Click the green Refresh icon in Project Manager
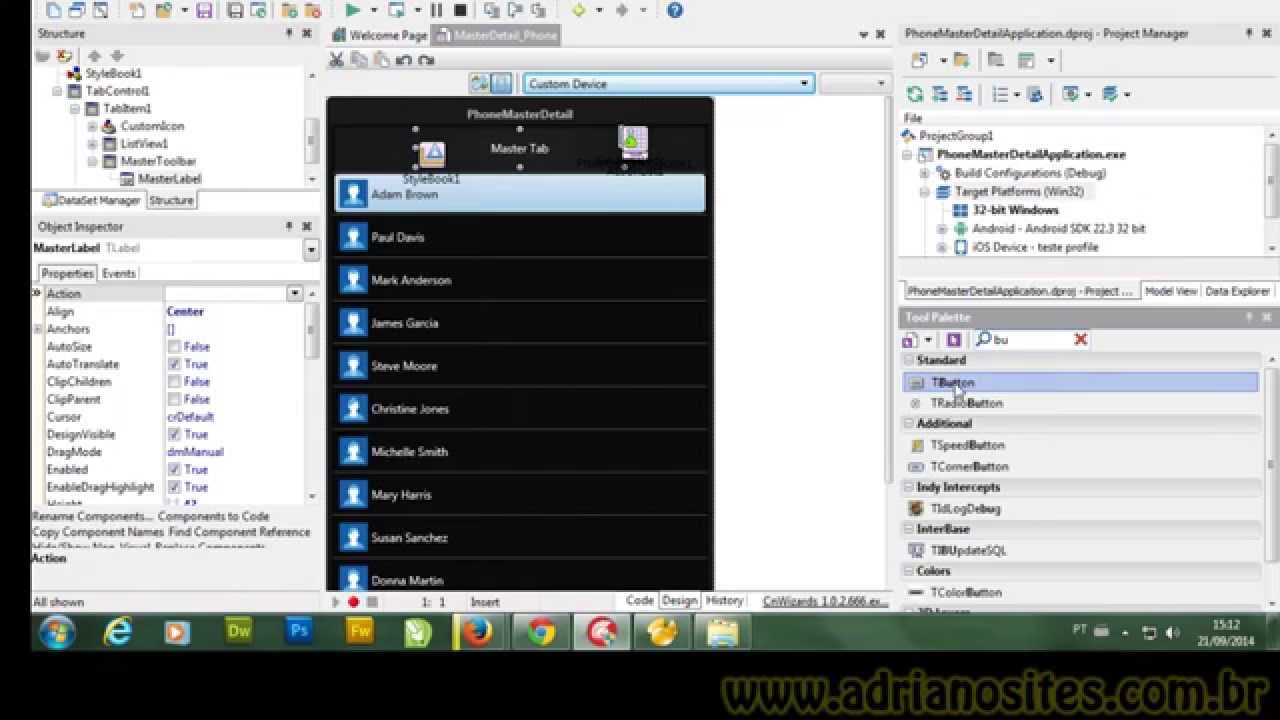This screenshot has width=1280, height=720. 914,94
